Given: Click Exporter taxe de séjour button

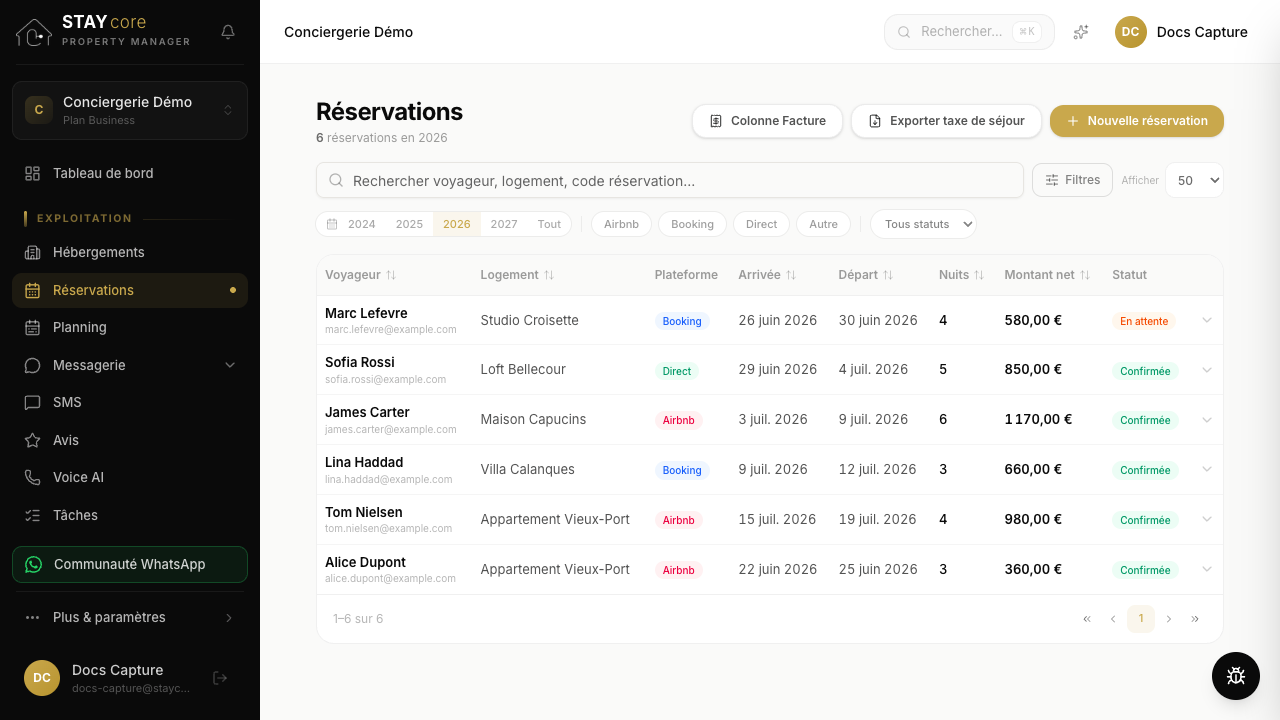Looking at the screenshot, I should 946,121.
